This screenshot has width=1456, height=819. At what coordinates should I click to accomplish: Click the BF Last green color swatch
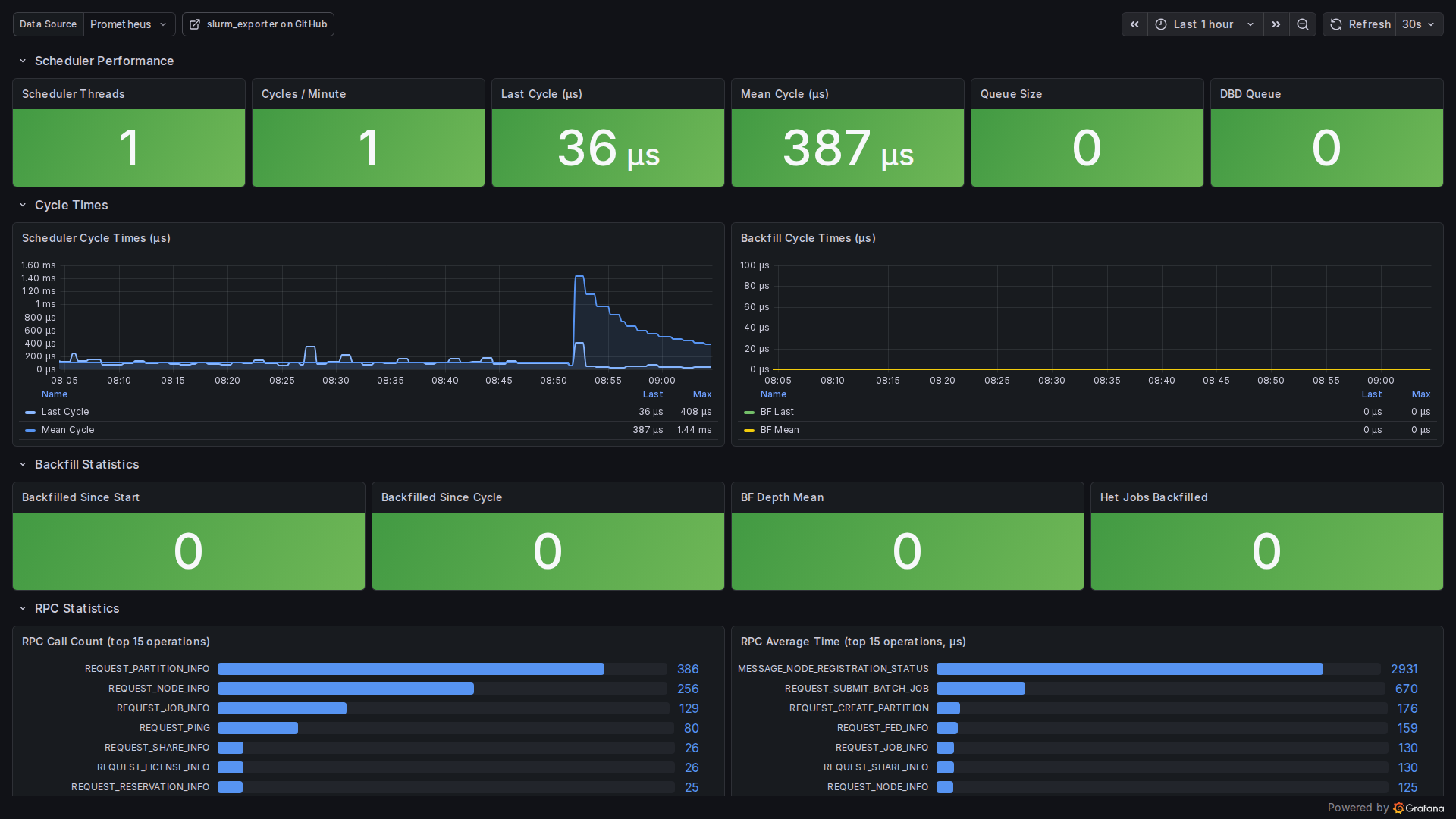point(749,412)
